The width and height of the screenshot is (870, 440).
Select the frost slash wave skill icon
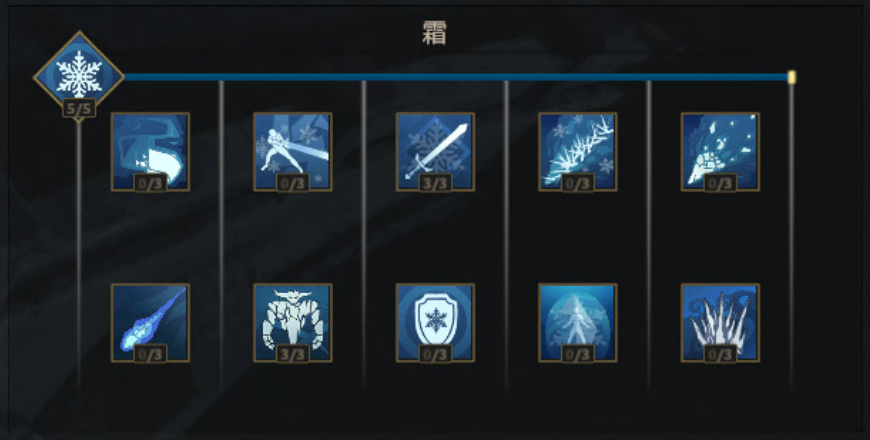[150, 152]
